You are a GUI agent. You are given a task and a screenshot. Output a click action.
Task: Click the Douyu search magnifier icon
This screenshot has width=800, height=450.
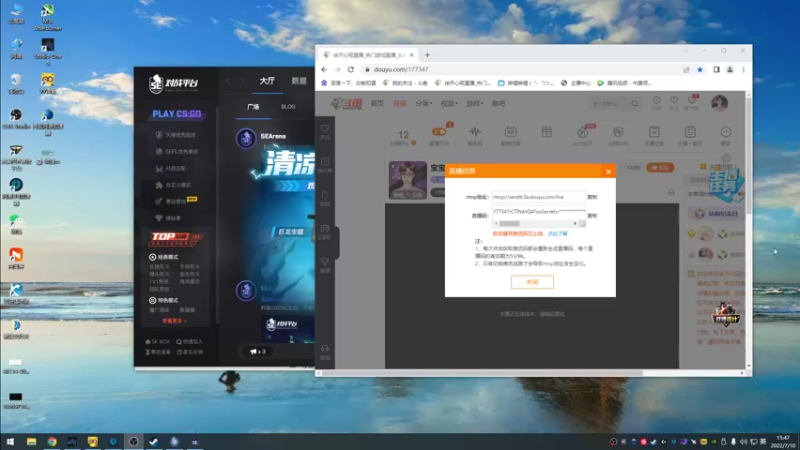click(x=635, y=104)
